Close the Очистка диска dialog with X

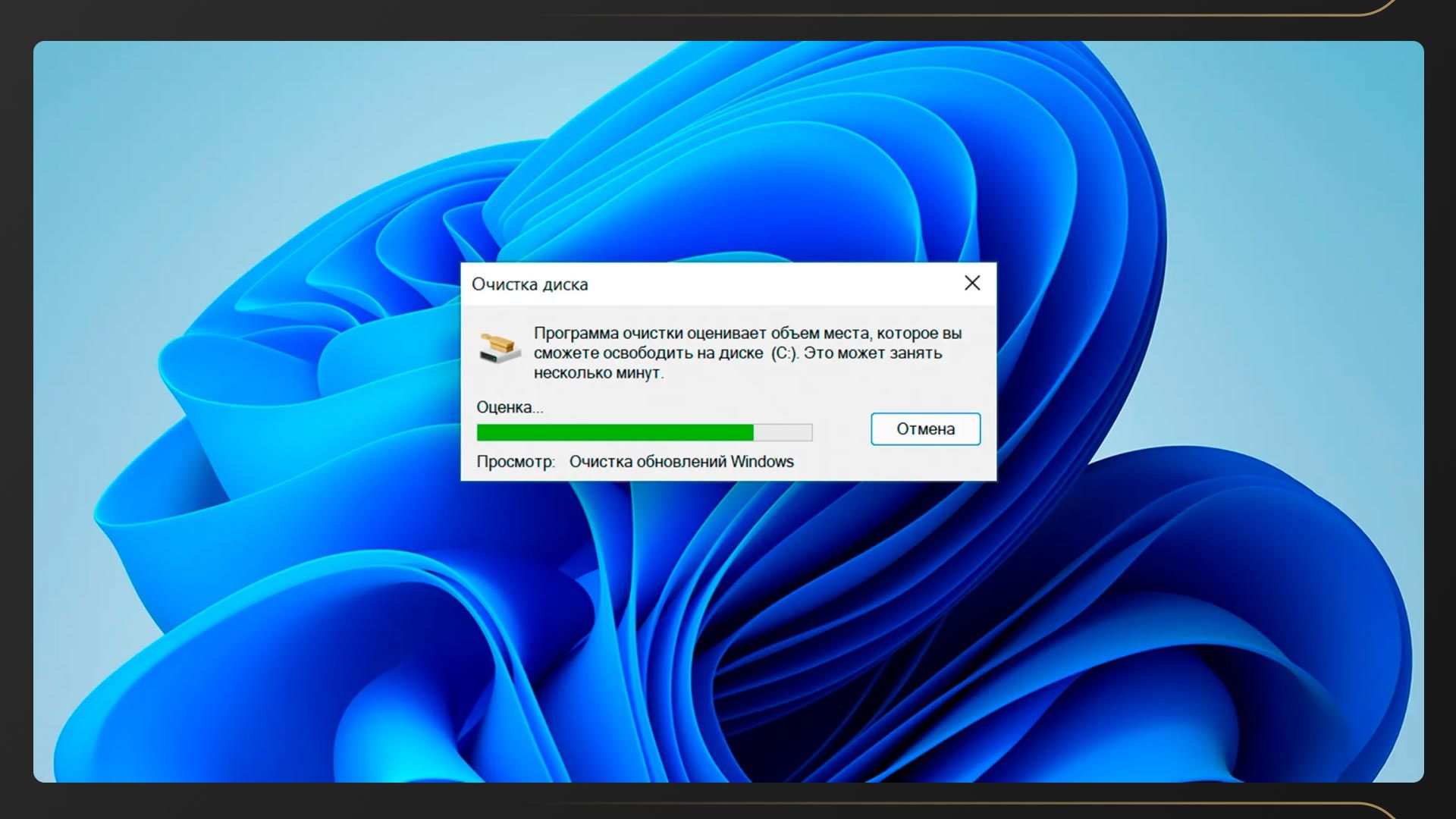pyautogui.click(x=972, y=283)
